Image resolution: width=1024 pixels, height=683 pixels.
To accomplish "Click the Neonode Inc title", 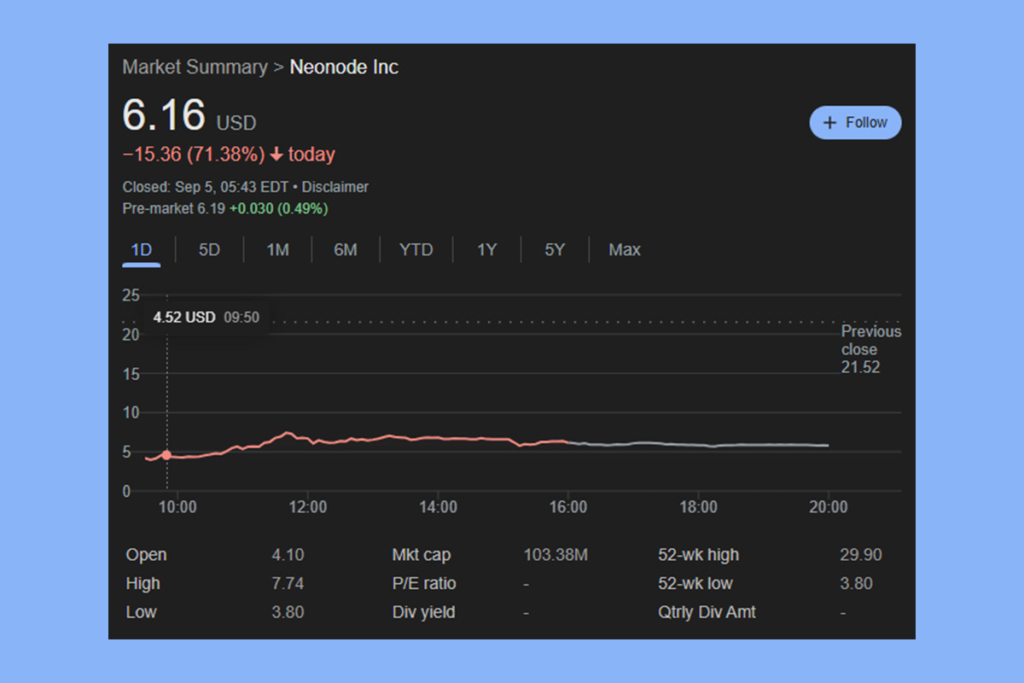I will [344, 67].
